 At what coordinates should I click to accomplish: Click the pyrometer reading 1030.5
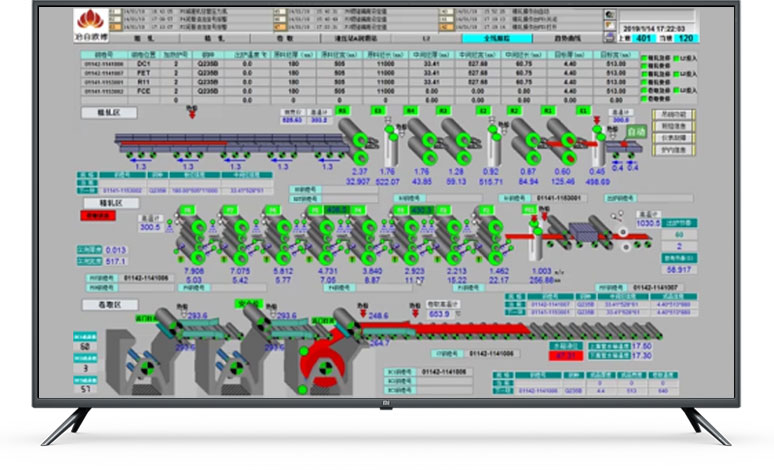coord(648,223)
